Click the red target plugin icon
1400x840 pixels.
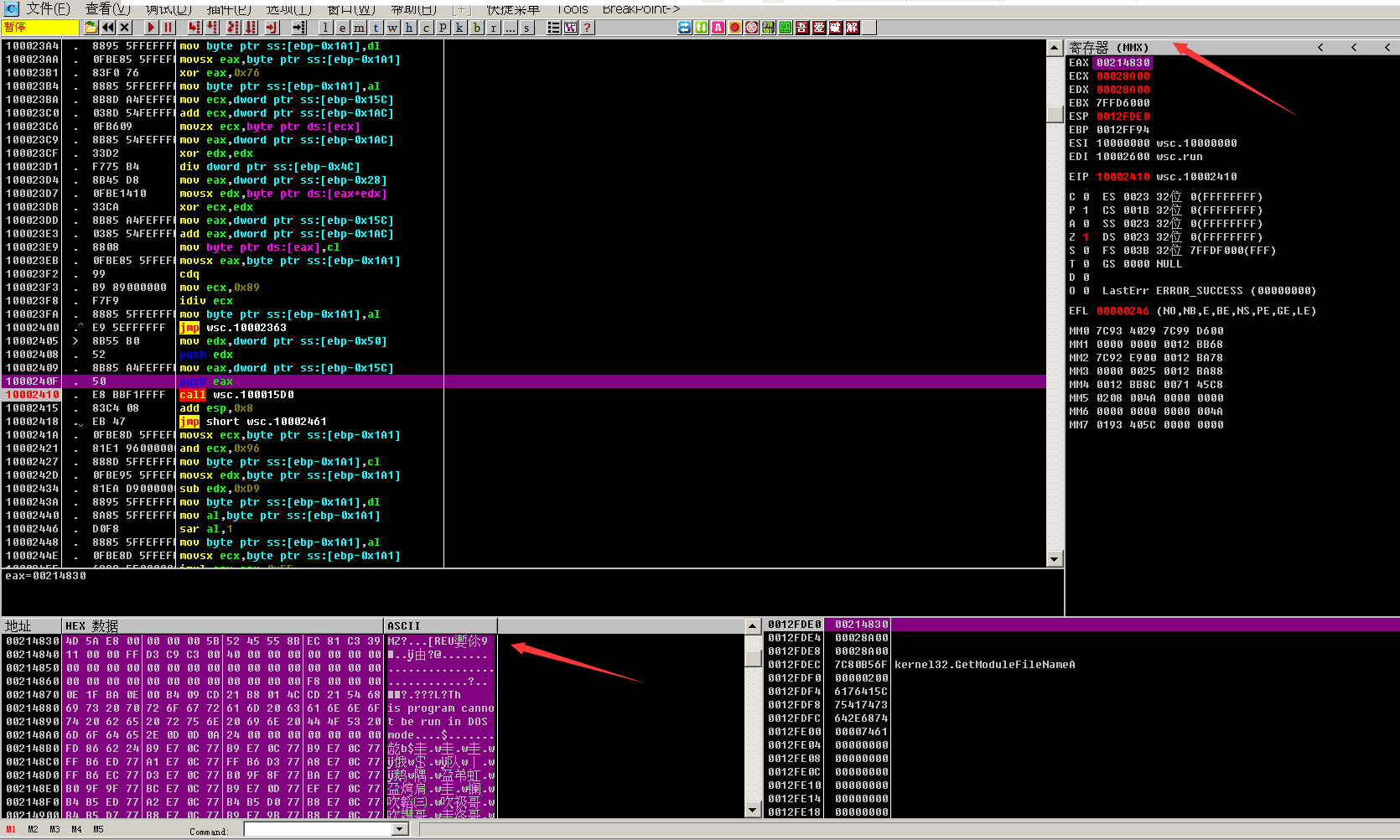click(751, 28)
